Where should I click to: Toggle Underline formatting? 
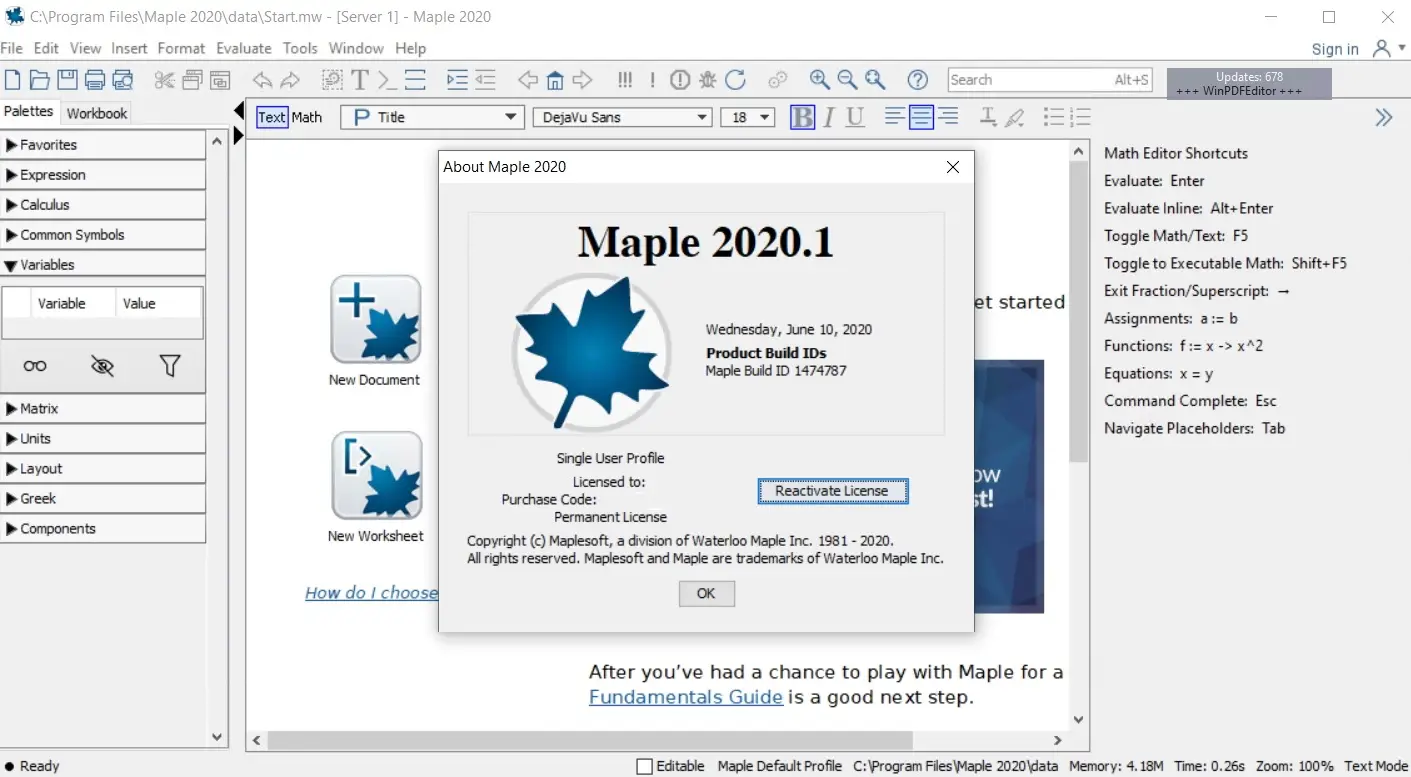pos(855,117)
